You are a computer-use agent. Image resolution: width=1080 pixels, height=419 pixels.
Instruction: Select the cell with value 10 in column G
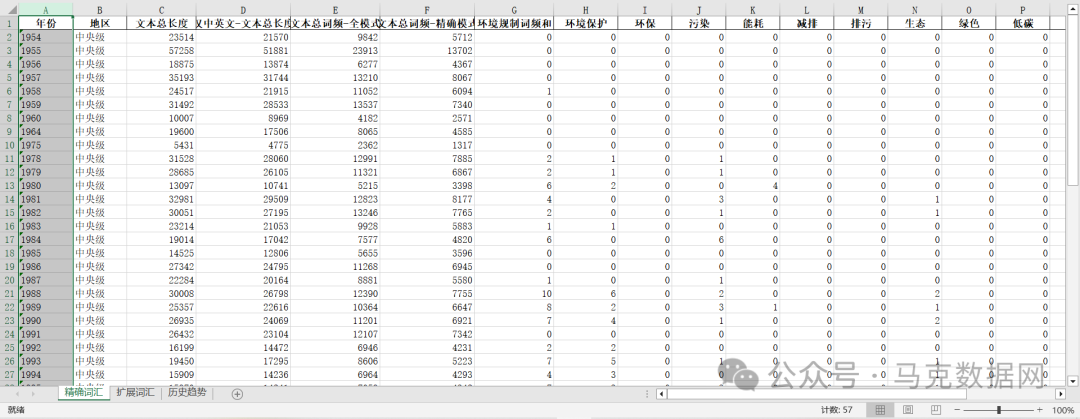[x=515, y=294]
